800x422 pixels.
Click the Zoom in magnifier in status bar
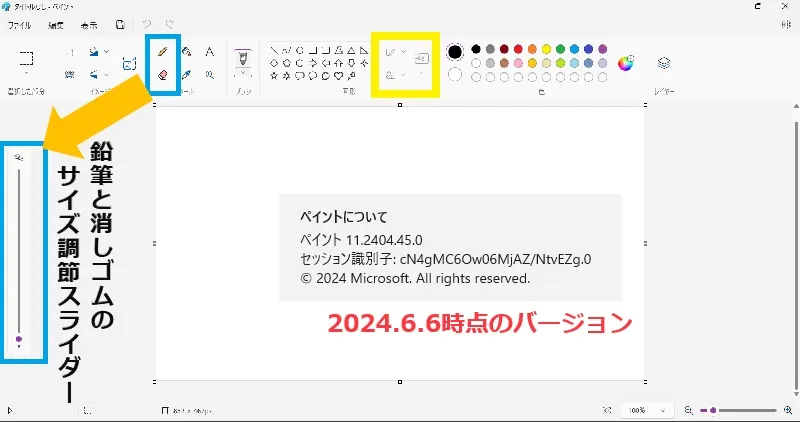click(788, 410)
